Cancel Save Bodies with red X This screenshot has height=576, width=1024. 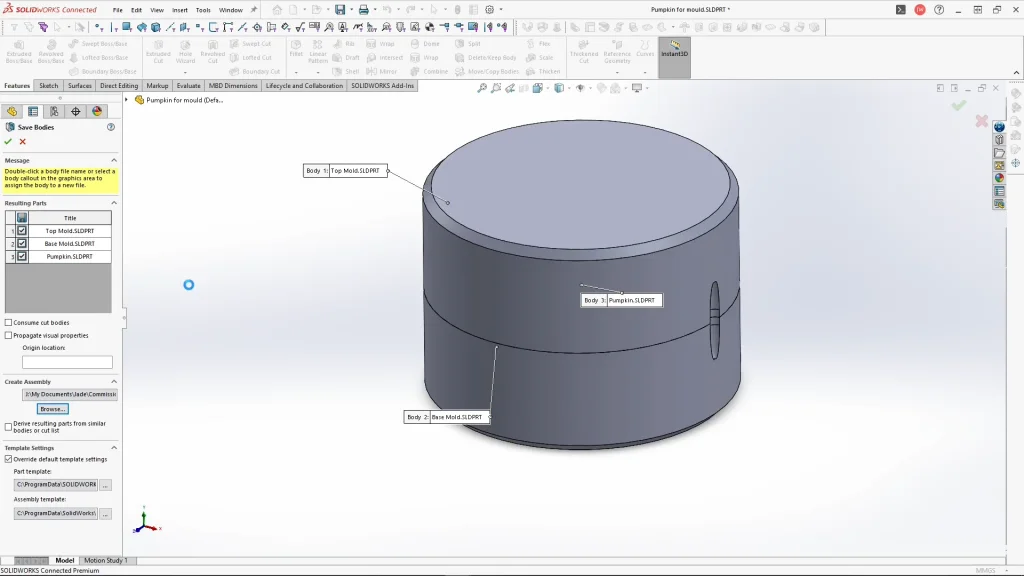point(23,142)
